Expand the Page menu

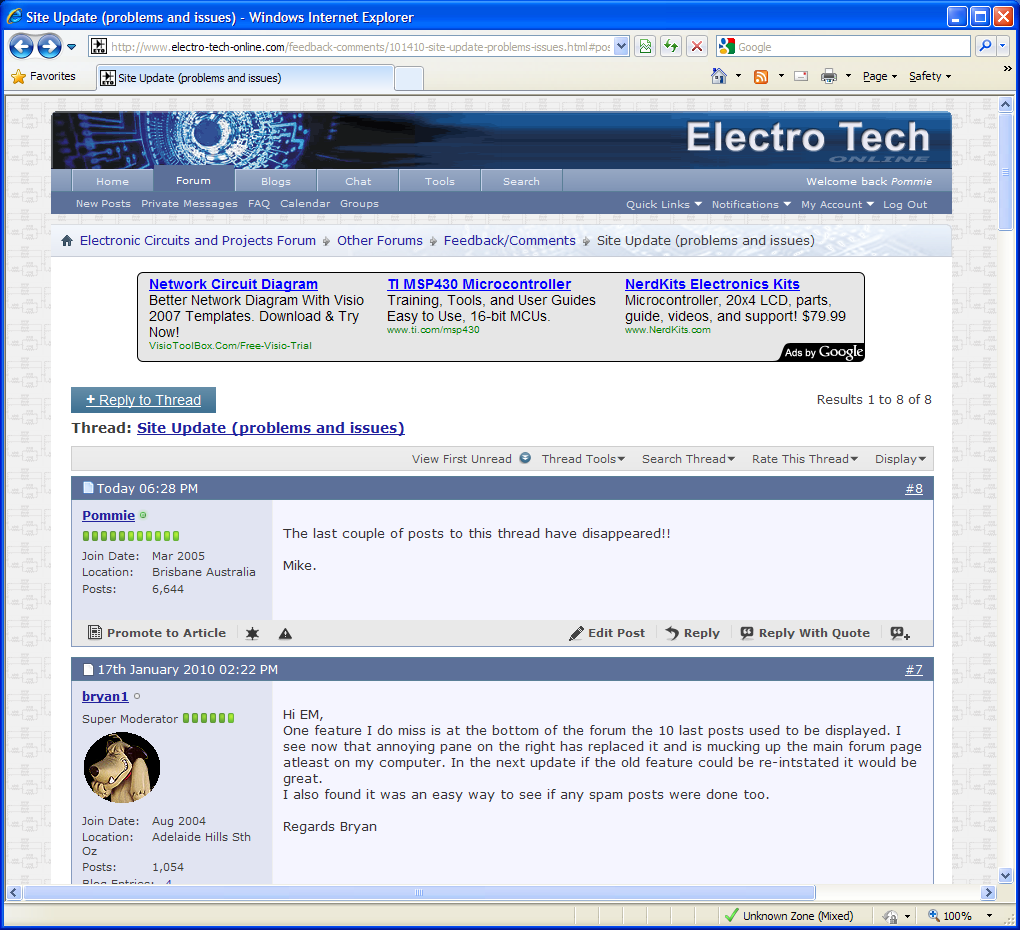[x=879, y=76]
